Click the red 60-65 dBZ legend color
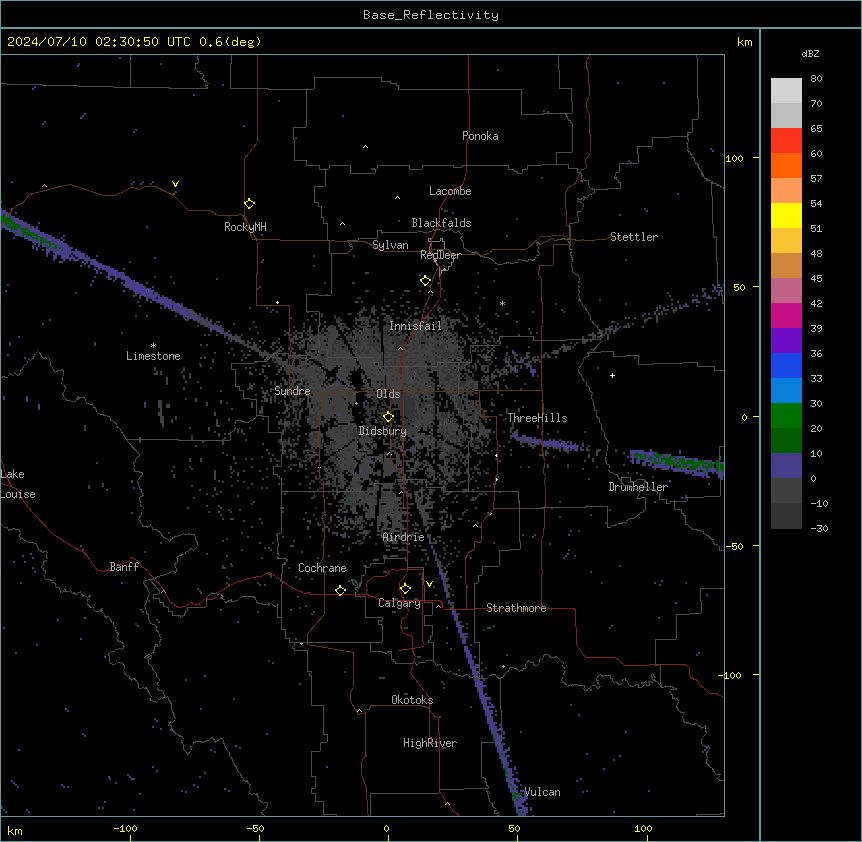This screenshot has height=842, width=862. (x=786, y=141)
